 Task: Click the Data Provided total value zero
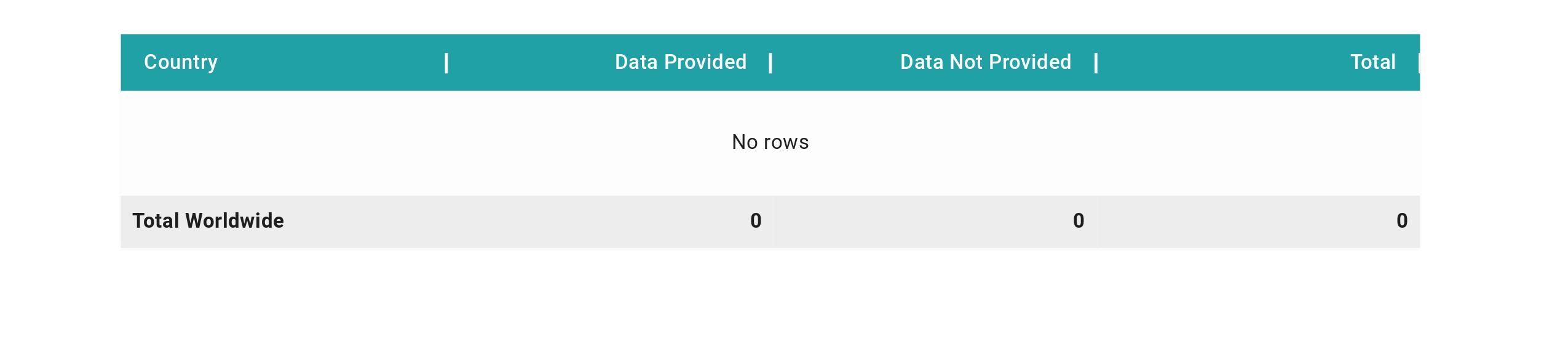point(756,221)
